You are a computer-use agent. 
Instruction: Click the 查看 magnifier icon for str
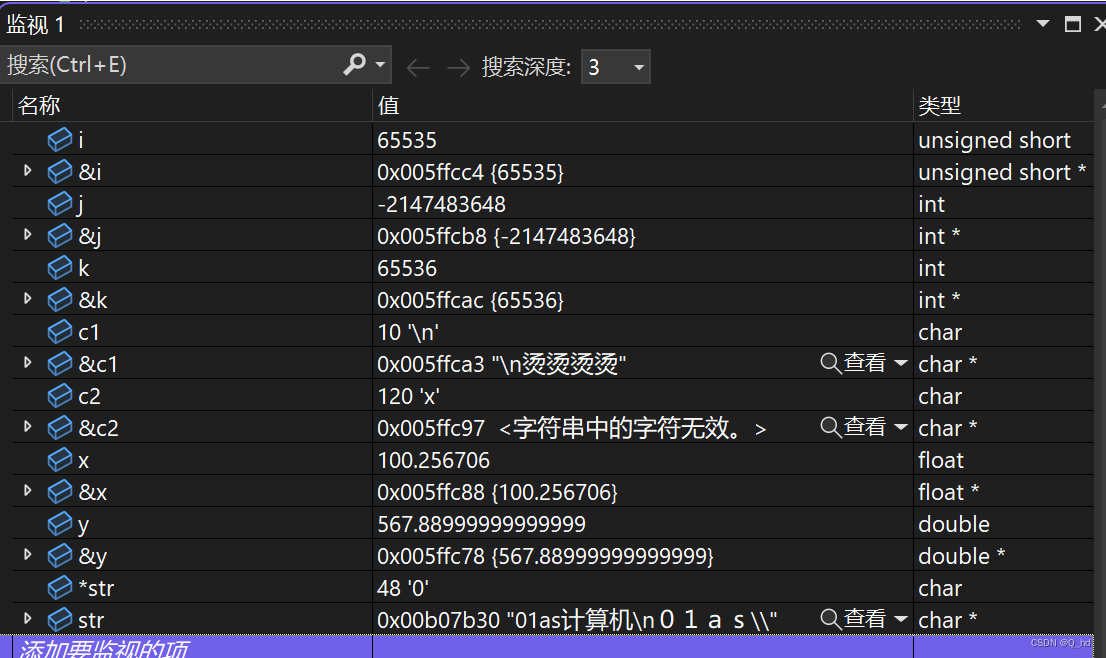830,619
